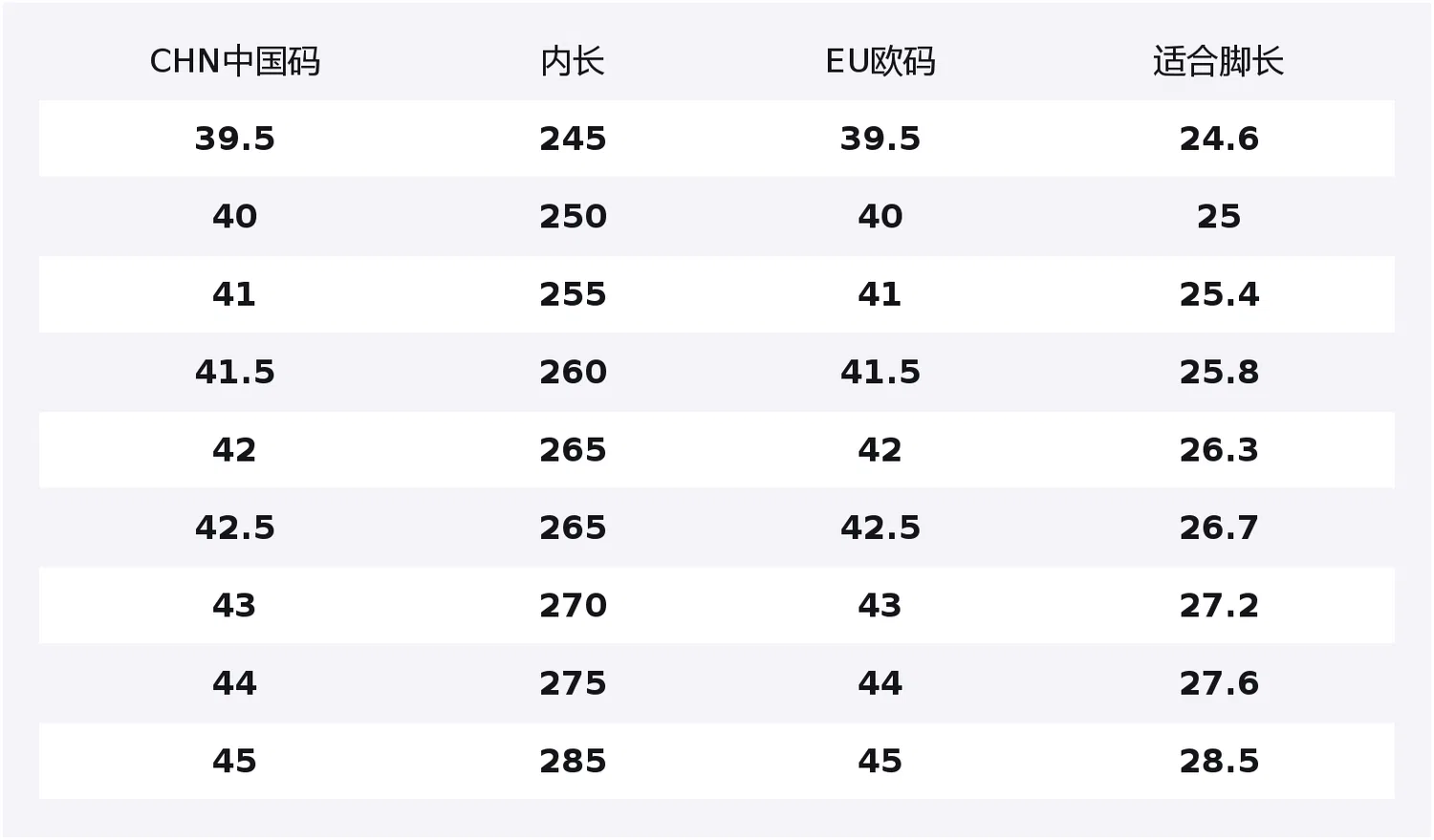Click the EU欧码 column header
1434x840 pixels.
tap(880, 61)
